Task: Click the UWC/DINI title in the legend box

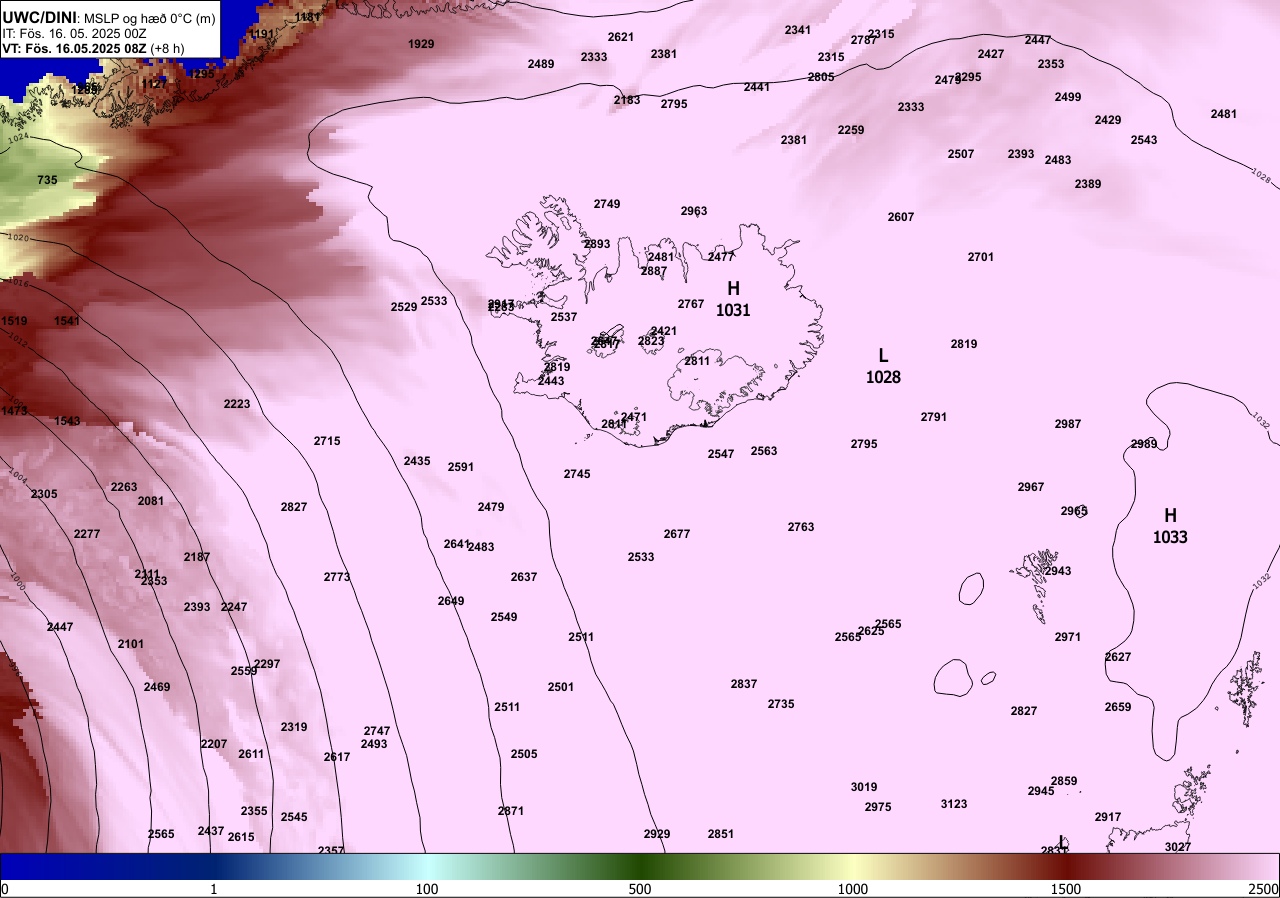Action: pos(40,16)
